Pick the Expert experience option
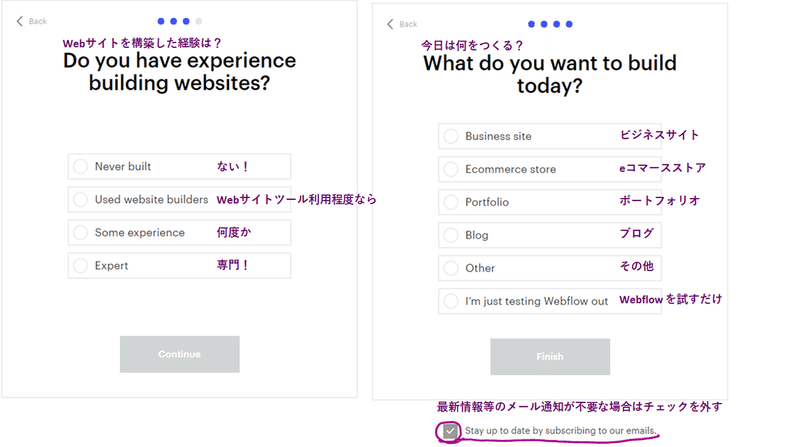Image resolution: width=800 pixels, height=447 pixels. 81,265
